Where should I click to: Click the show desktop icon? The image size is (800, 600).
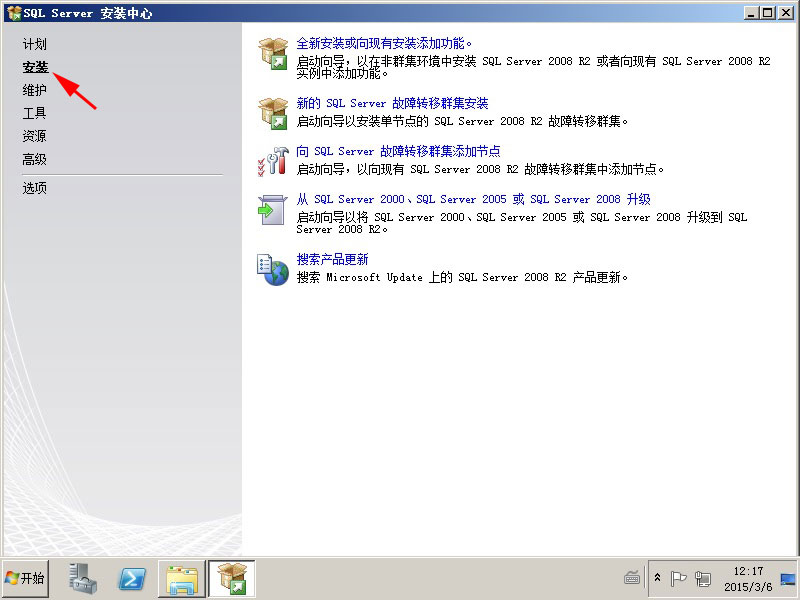click(789, 578)
